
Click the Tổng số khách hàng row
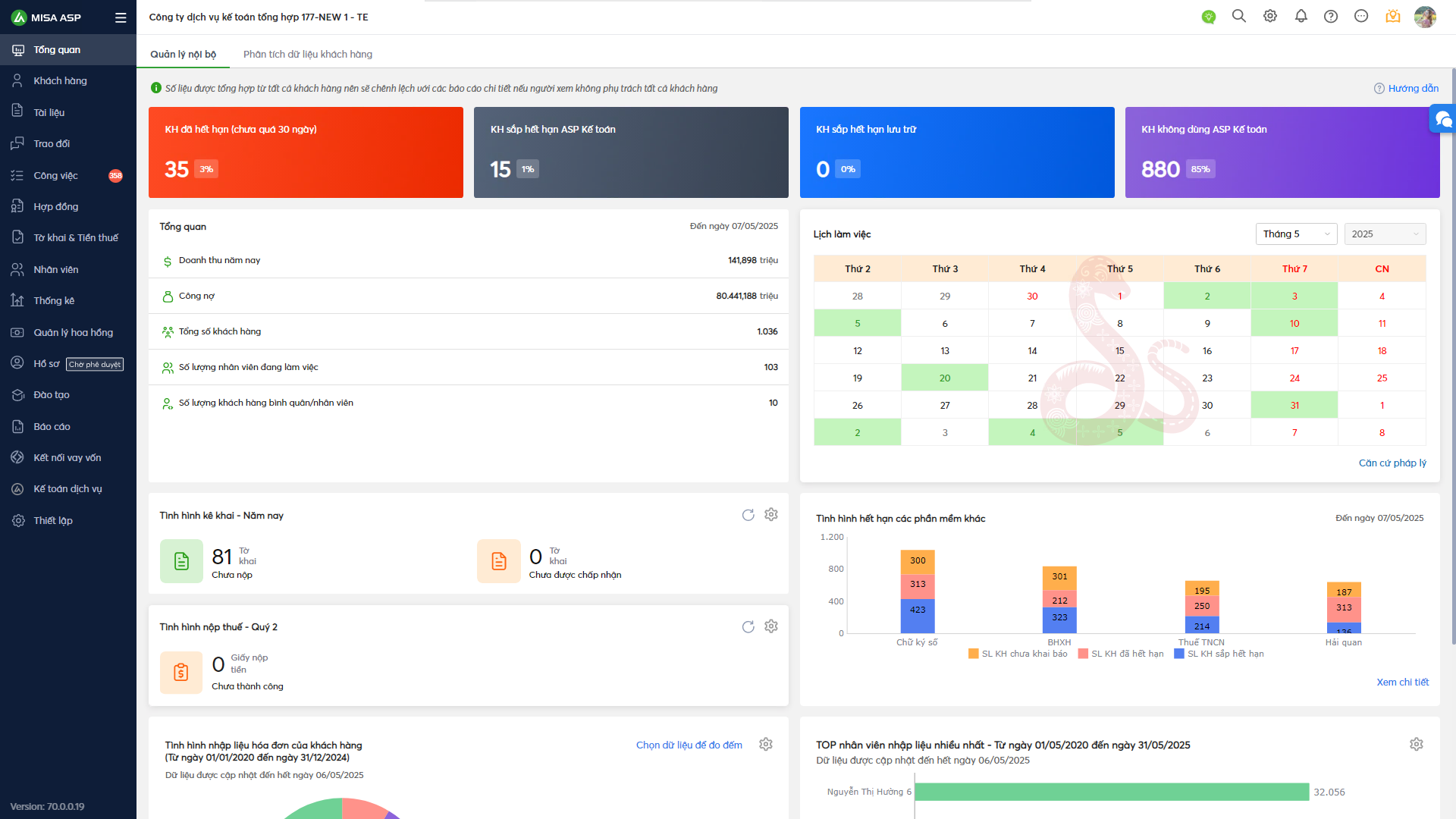(469, 331)
